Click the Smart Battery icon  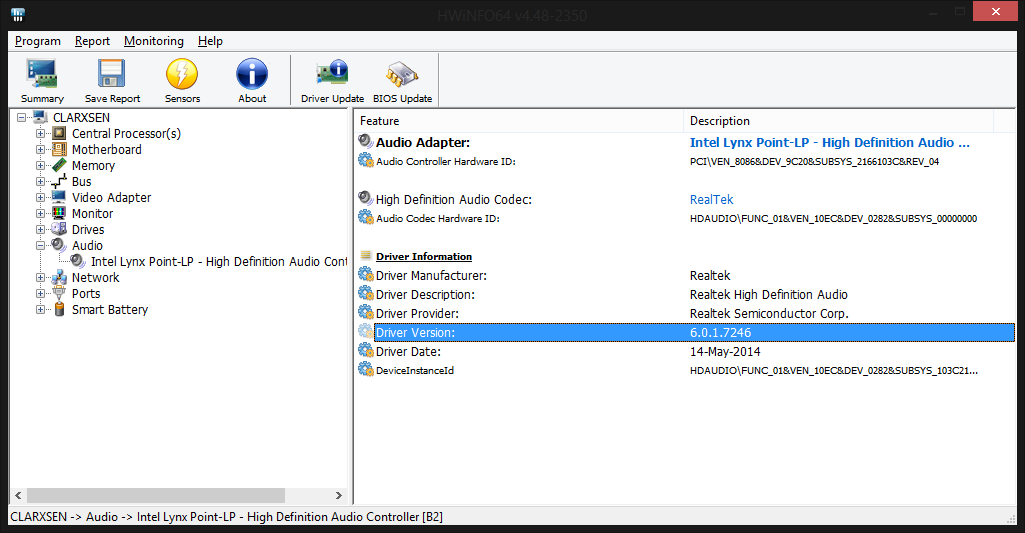[59, 309]
